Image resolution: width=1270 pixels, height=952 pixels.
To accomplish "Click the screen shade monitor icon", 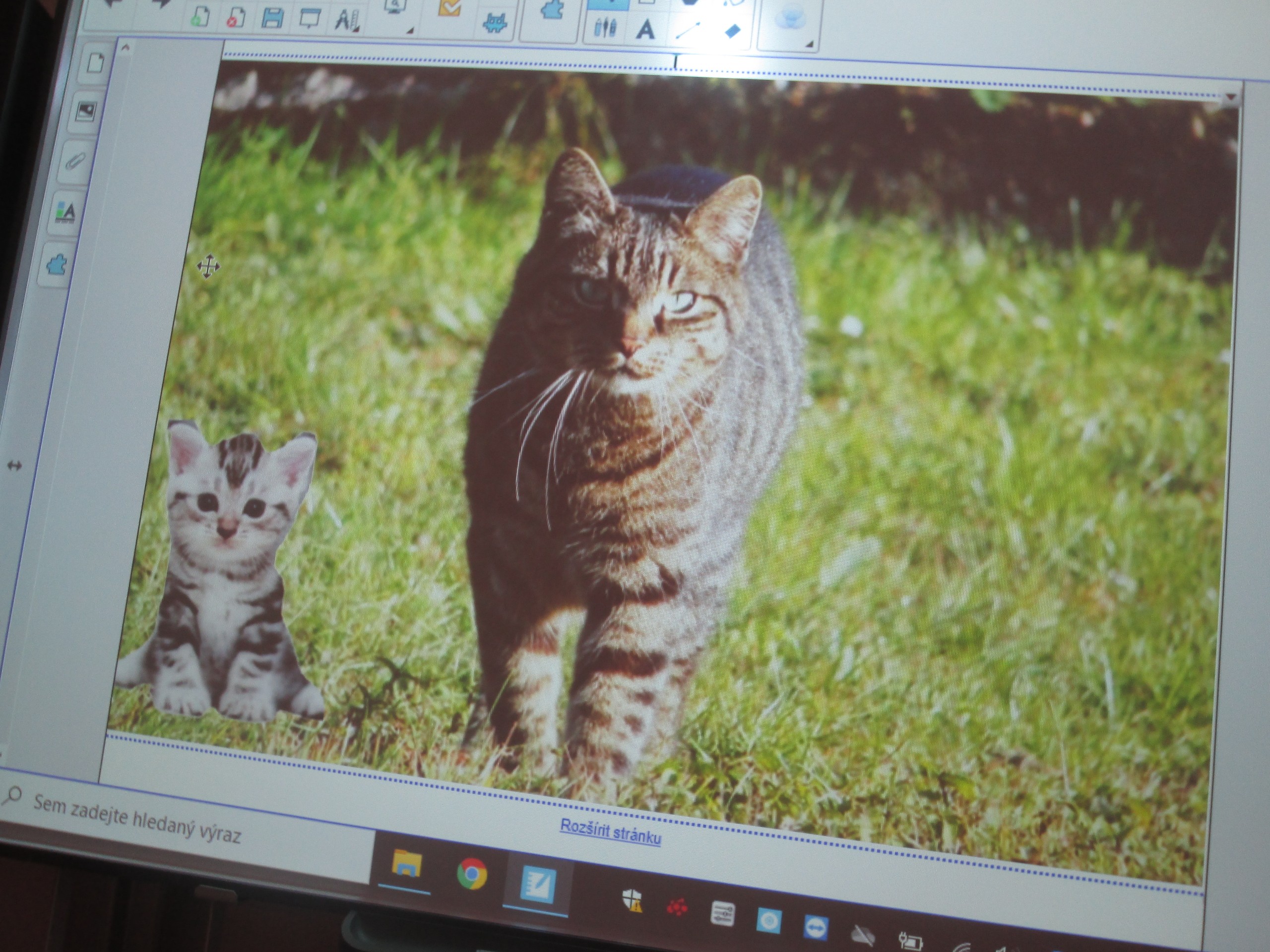I will (309, 19).
